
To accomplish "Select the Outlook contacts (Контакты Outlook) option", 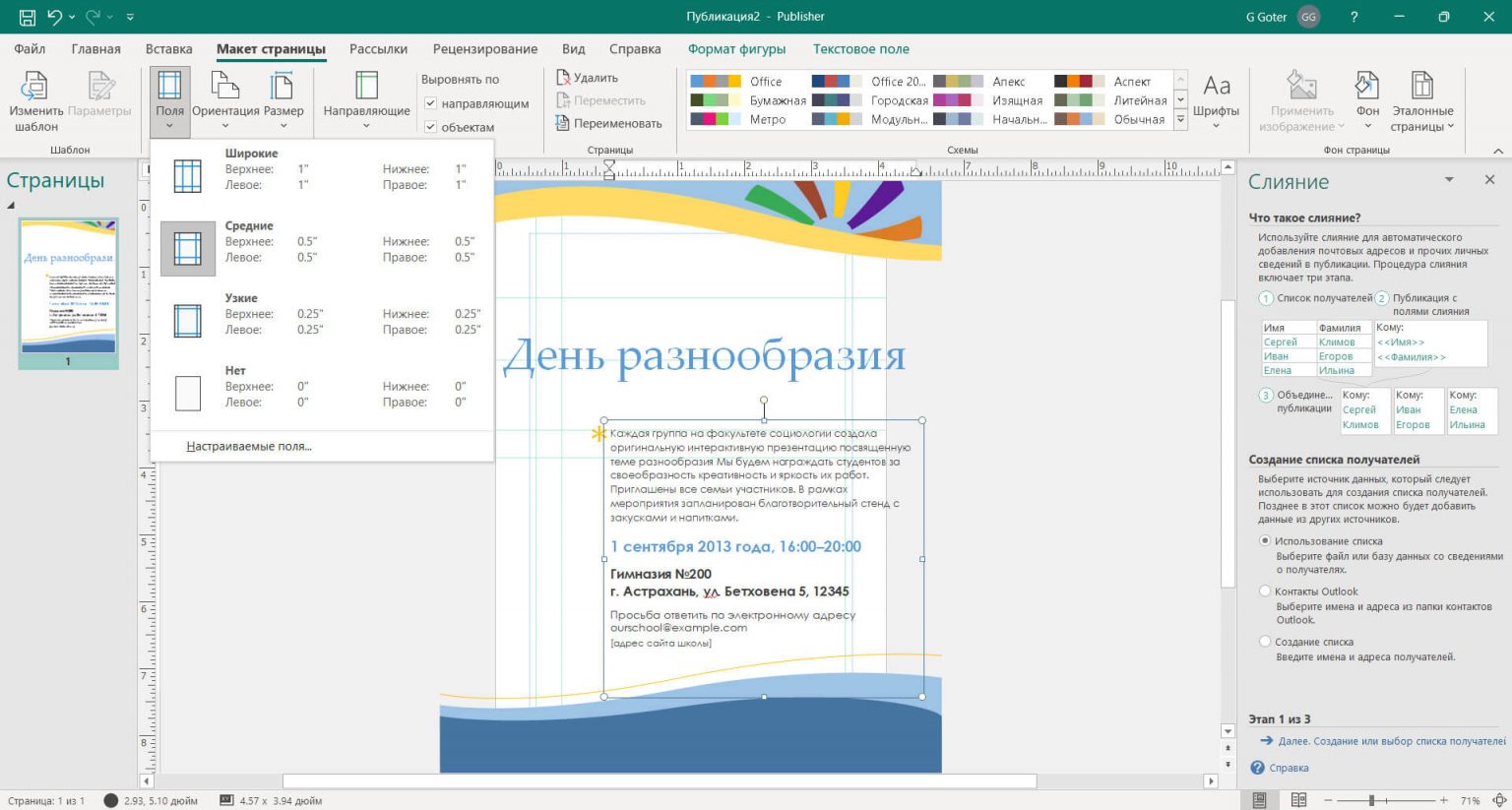I will [1266, 592].
